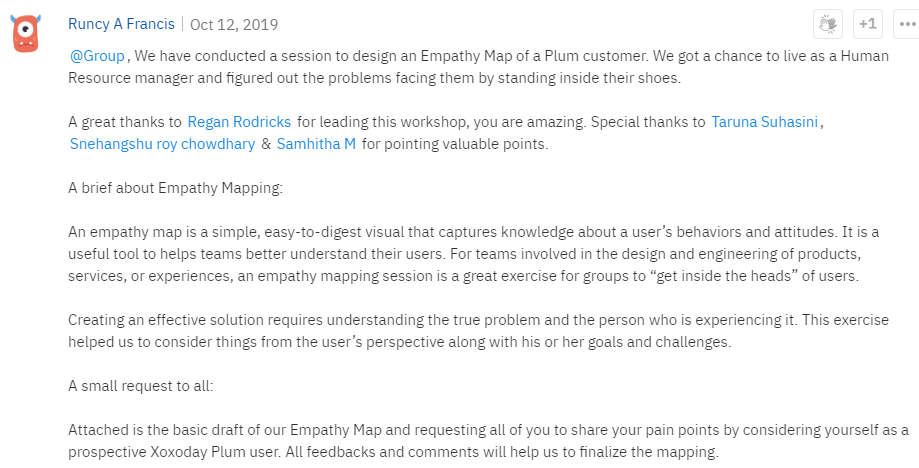Visit Regan Rodricks mentioned profile
The width and height of the screenshot is (919, 468).
tap(239, 122)
